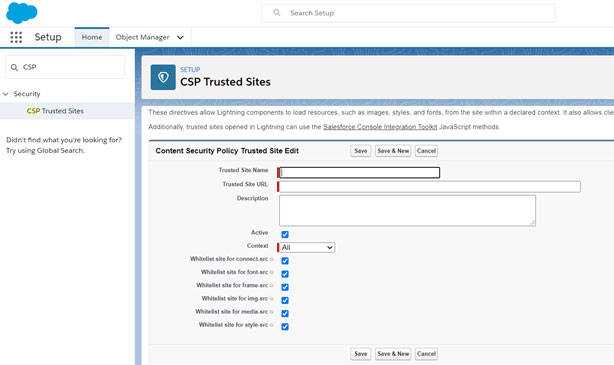Uncheck Whitelist site for connect-src
The width and height of the screenshot is (614, 365).
pyautogui.click(x=285, y=260)
